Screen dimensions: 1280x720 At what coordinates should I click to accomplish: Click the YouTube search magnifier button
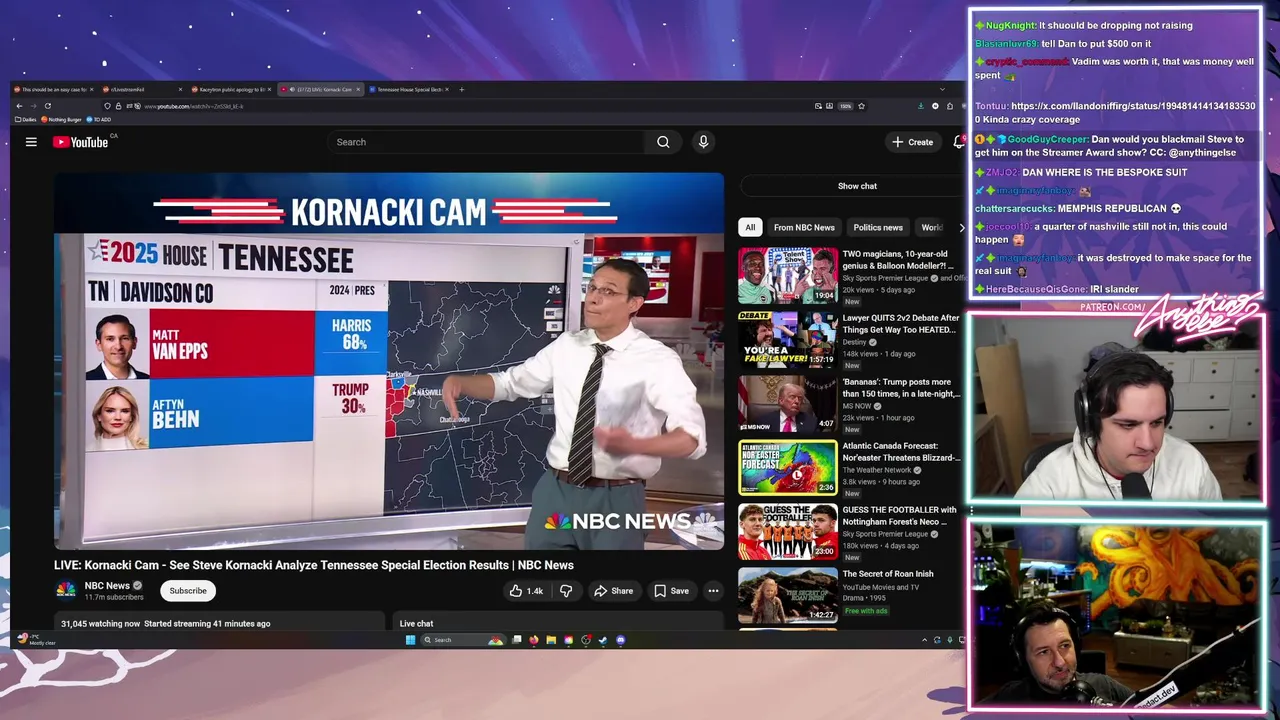click(x=663, y=142)
